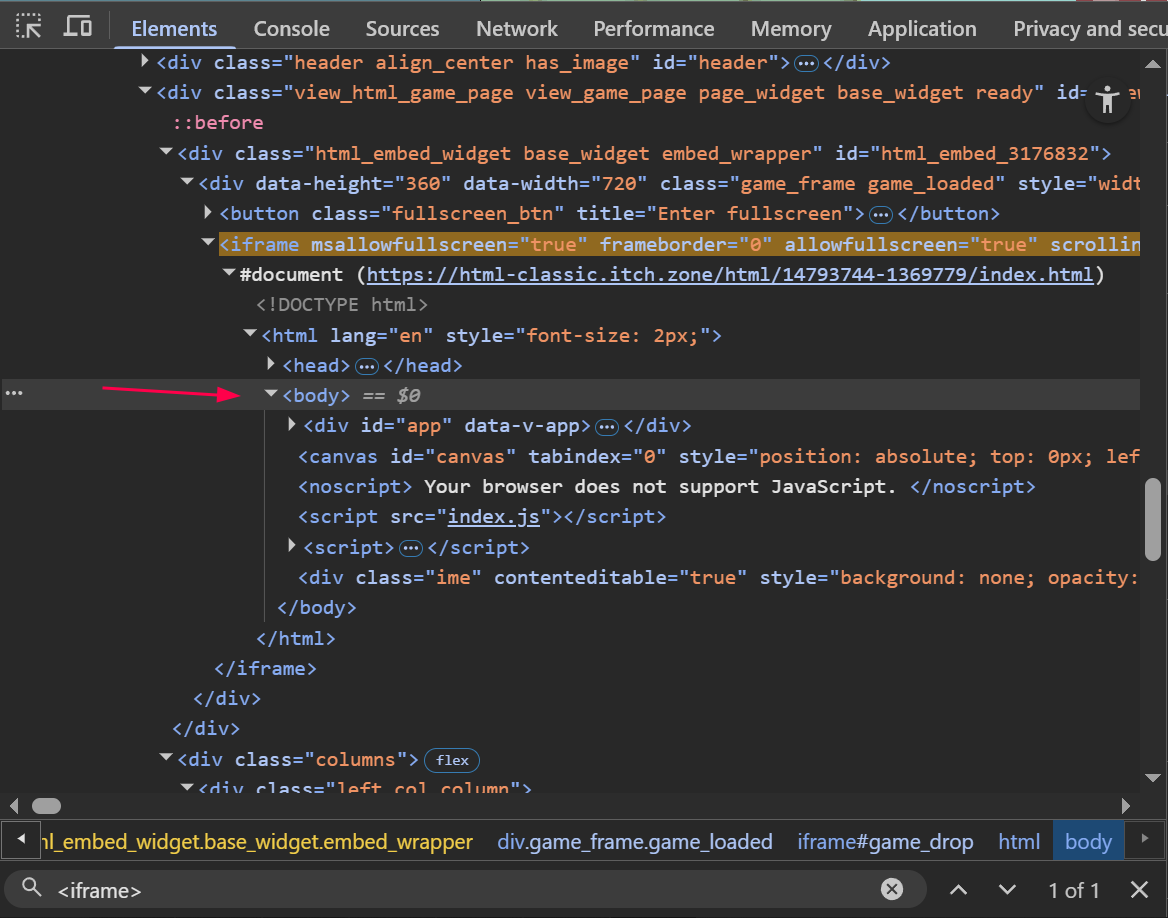Click the horizontal scrollbar right arrow
This screenshot has width=1168, height=918.
pyautogui.click(x=1126, y=805)
